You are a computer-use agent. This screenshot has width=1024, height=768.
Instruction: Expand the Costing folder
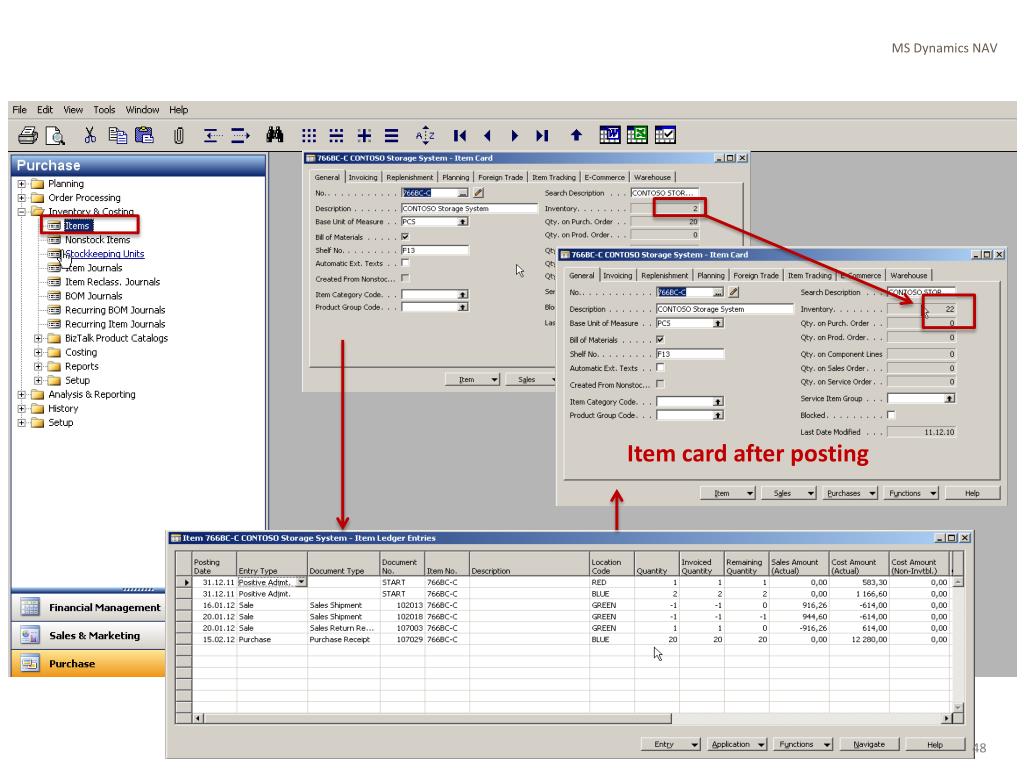pyautogui.click(x=39, y=352)
